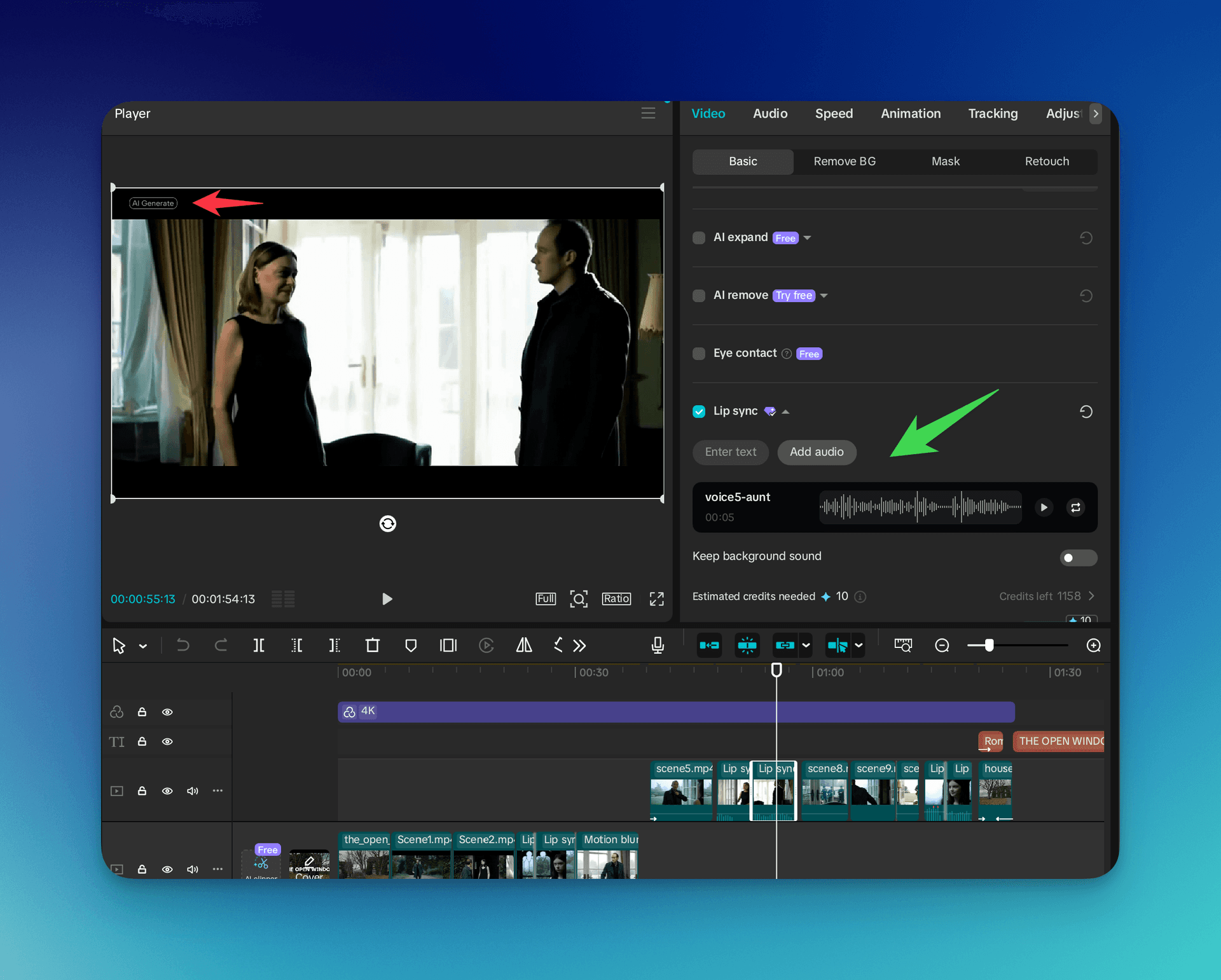Click the Enter text button

[x=731, y=452]
